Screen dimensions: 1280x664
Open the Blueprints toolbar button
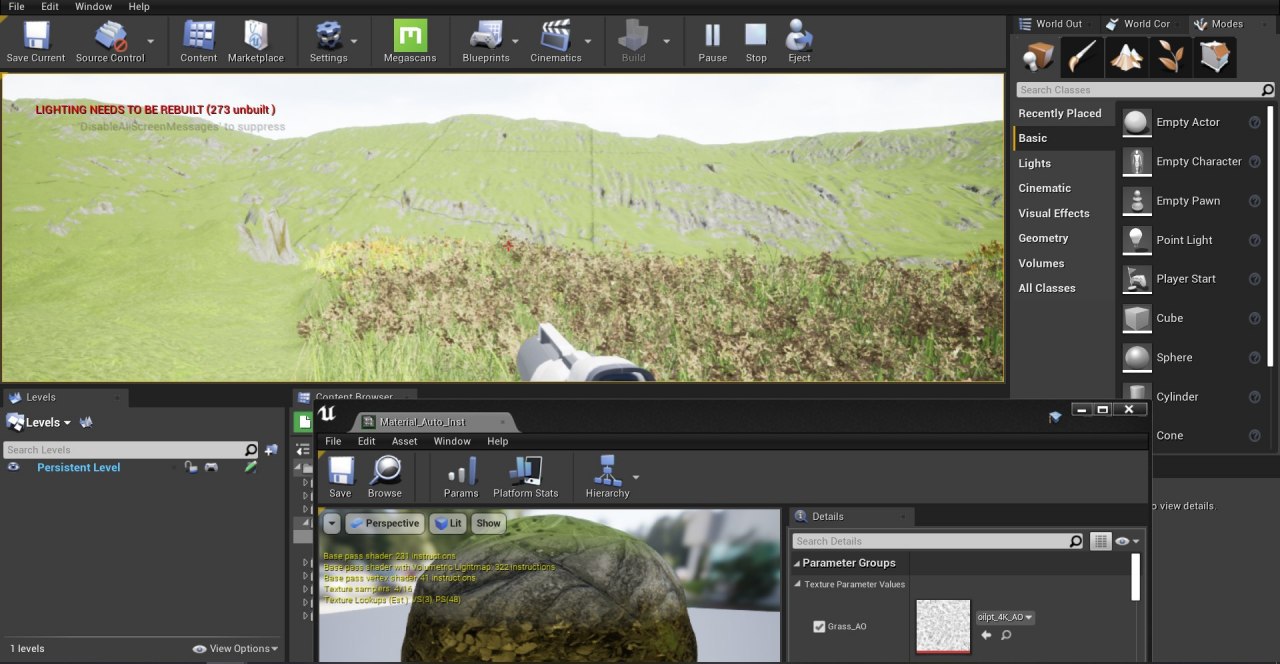coord(486,42)
